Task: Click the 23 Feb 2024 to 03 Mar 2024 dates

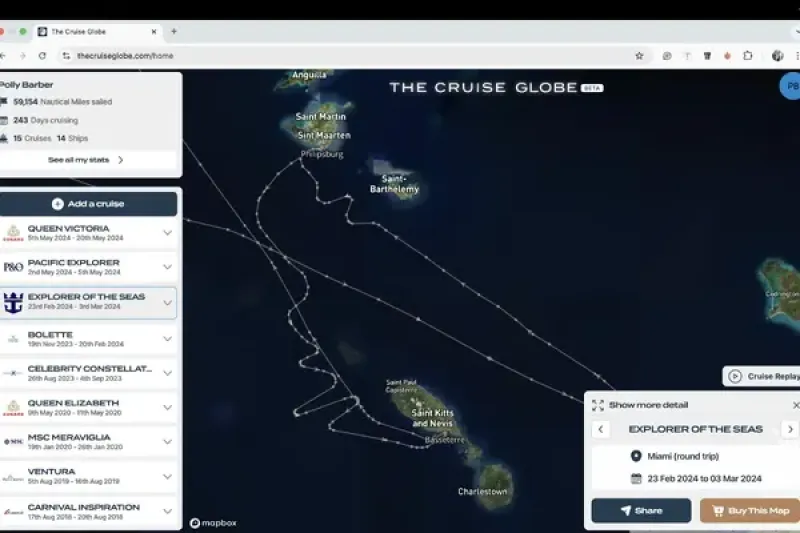Action: (704, 478)
